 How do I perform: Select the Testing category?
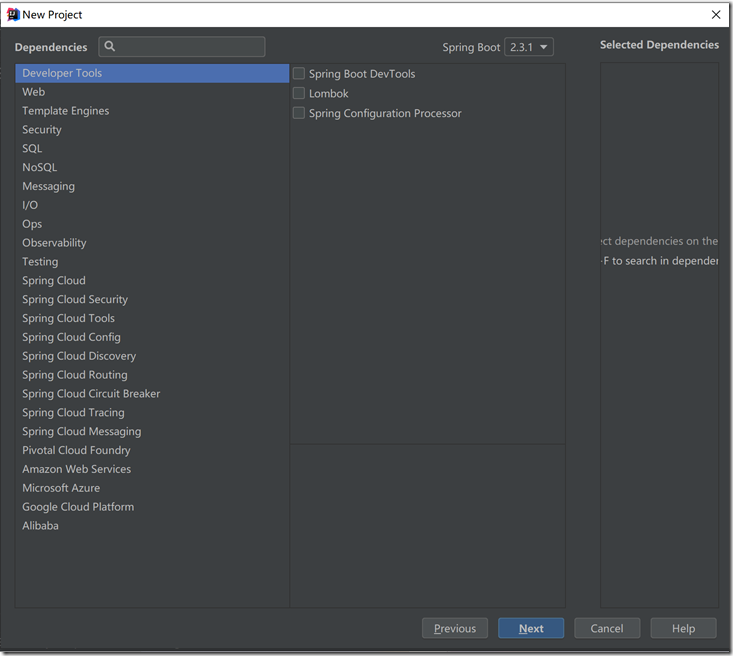pos(152,262)
